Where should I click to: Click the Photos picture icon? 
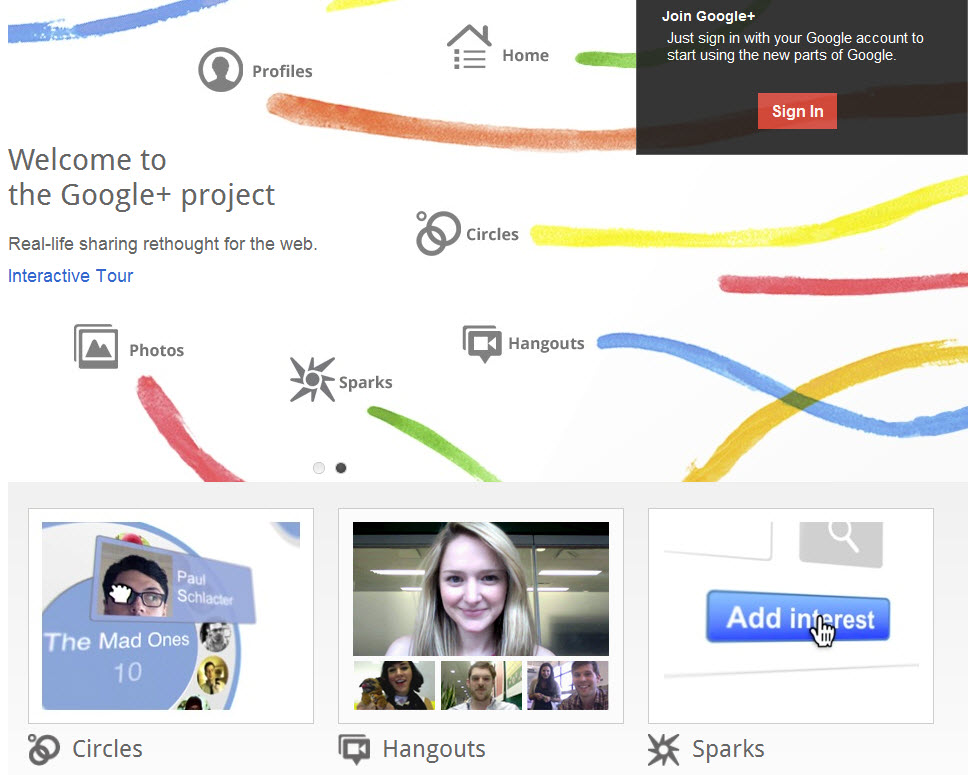point(96,346)
